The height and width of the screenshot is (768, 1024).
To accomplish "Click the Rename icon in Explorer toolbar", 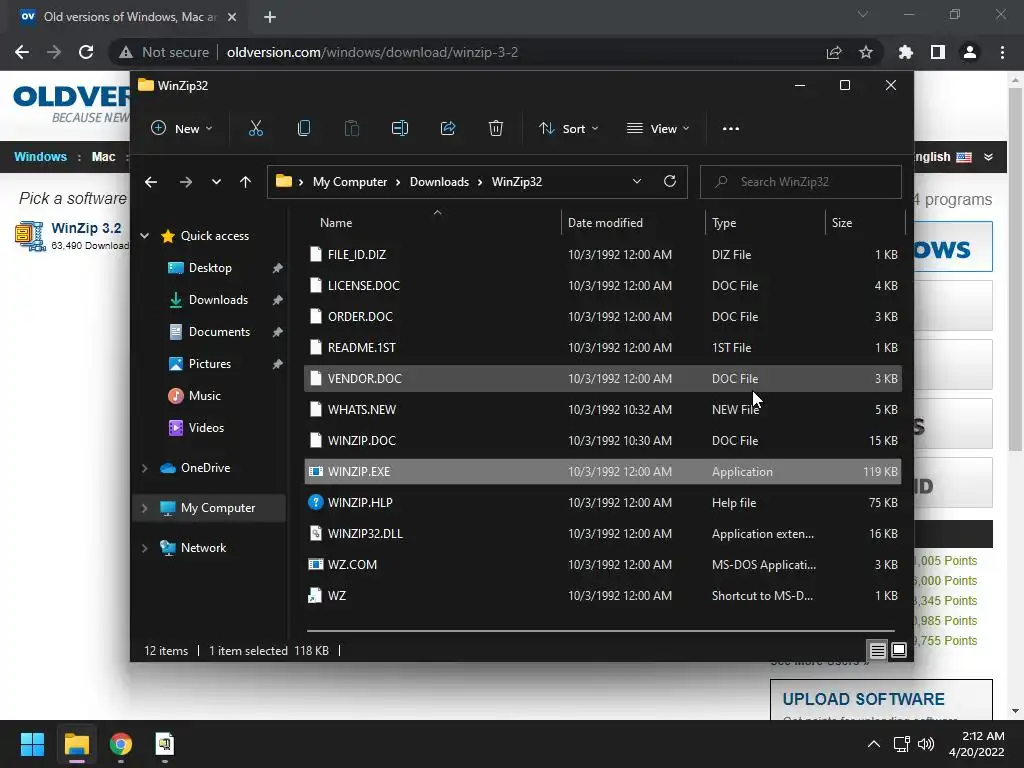I will [400, 129].
